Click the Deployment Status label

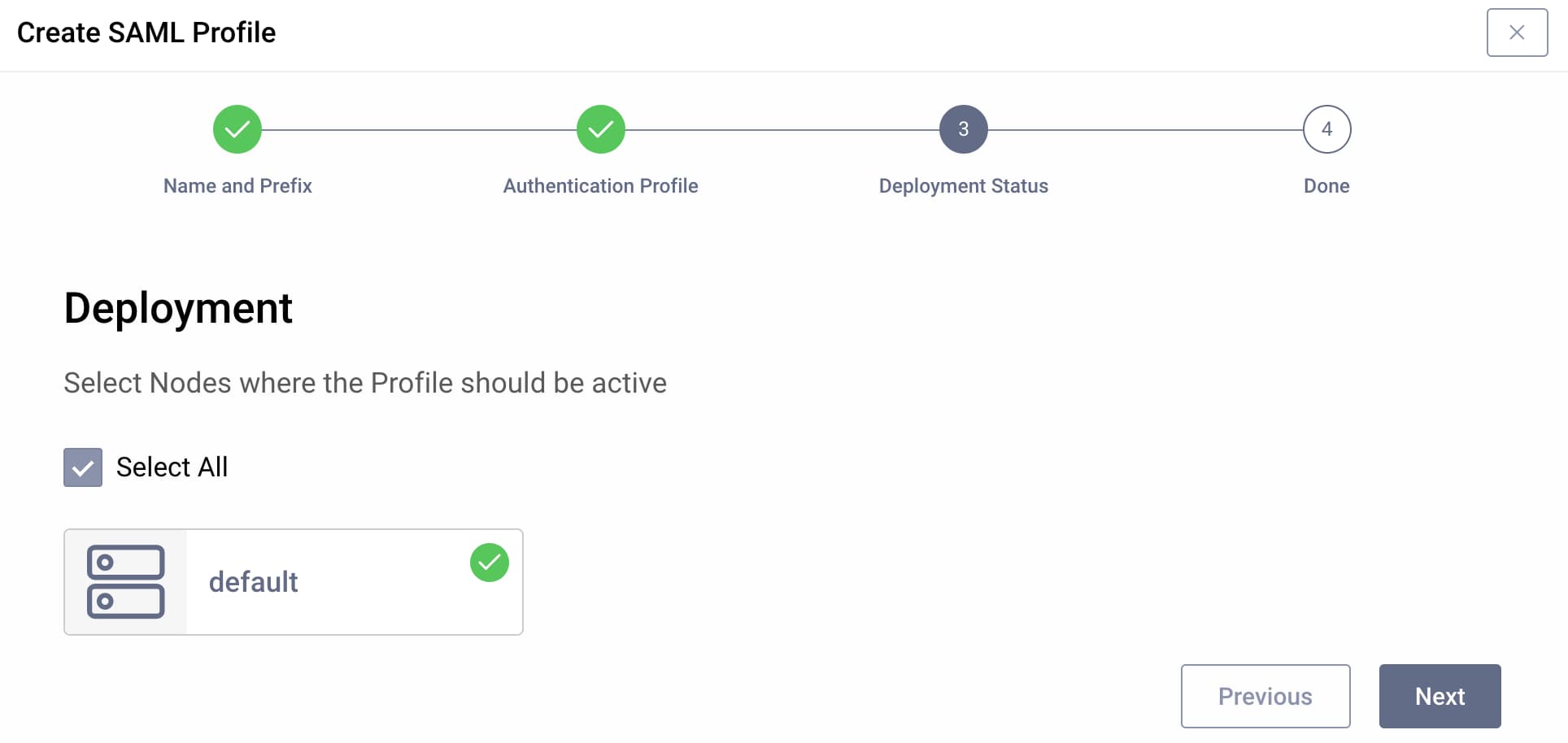[x=963, y=185]
